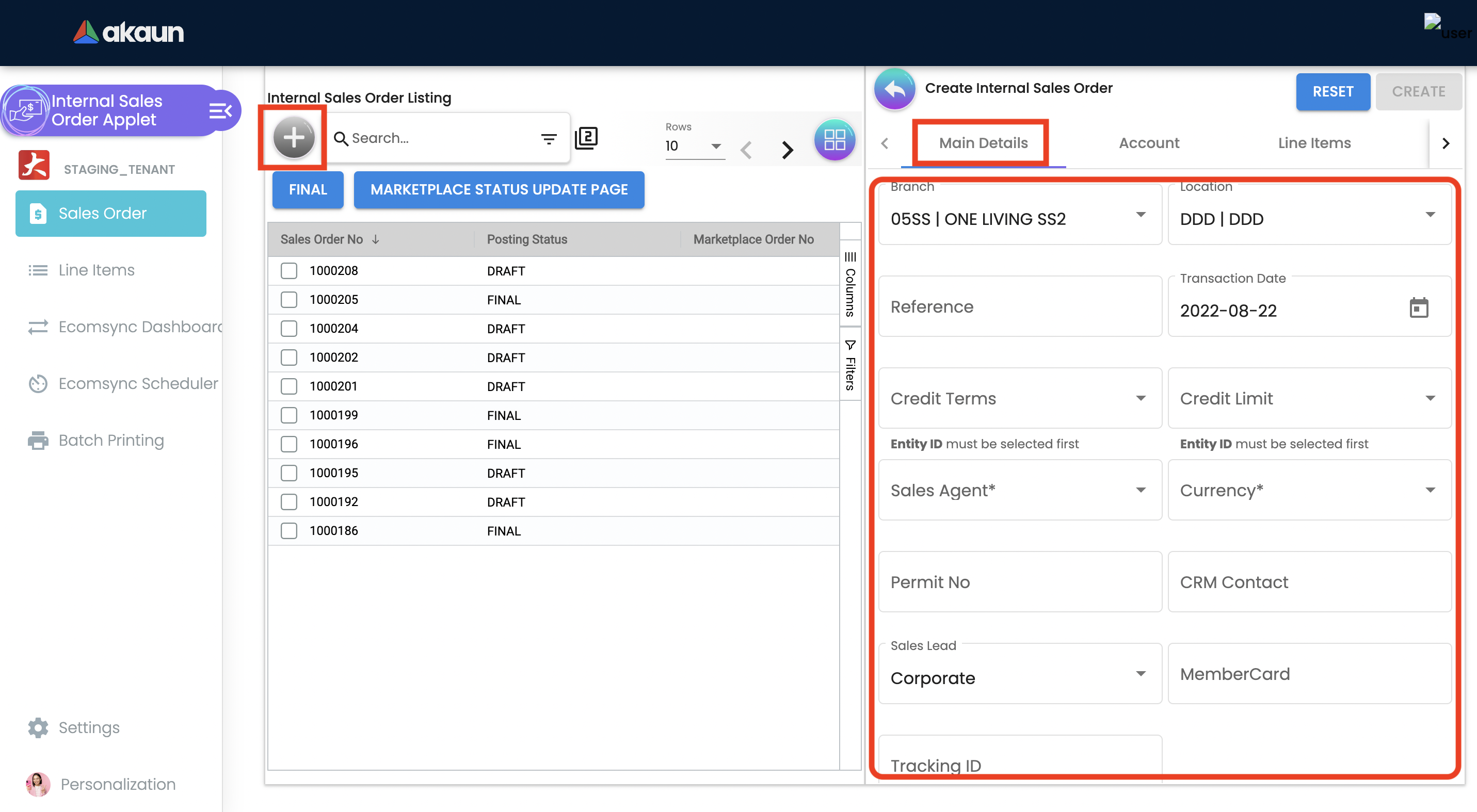Viewport: 1477px width, 812px height.
Task: Switch to the Account tab
Action: tap(1148, 143)
